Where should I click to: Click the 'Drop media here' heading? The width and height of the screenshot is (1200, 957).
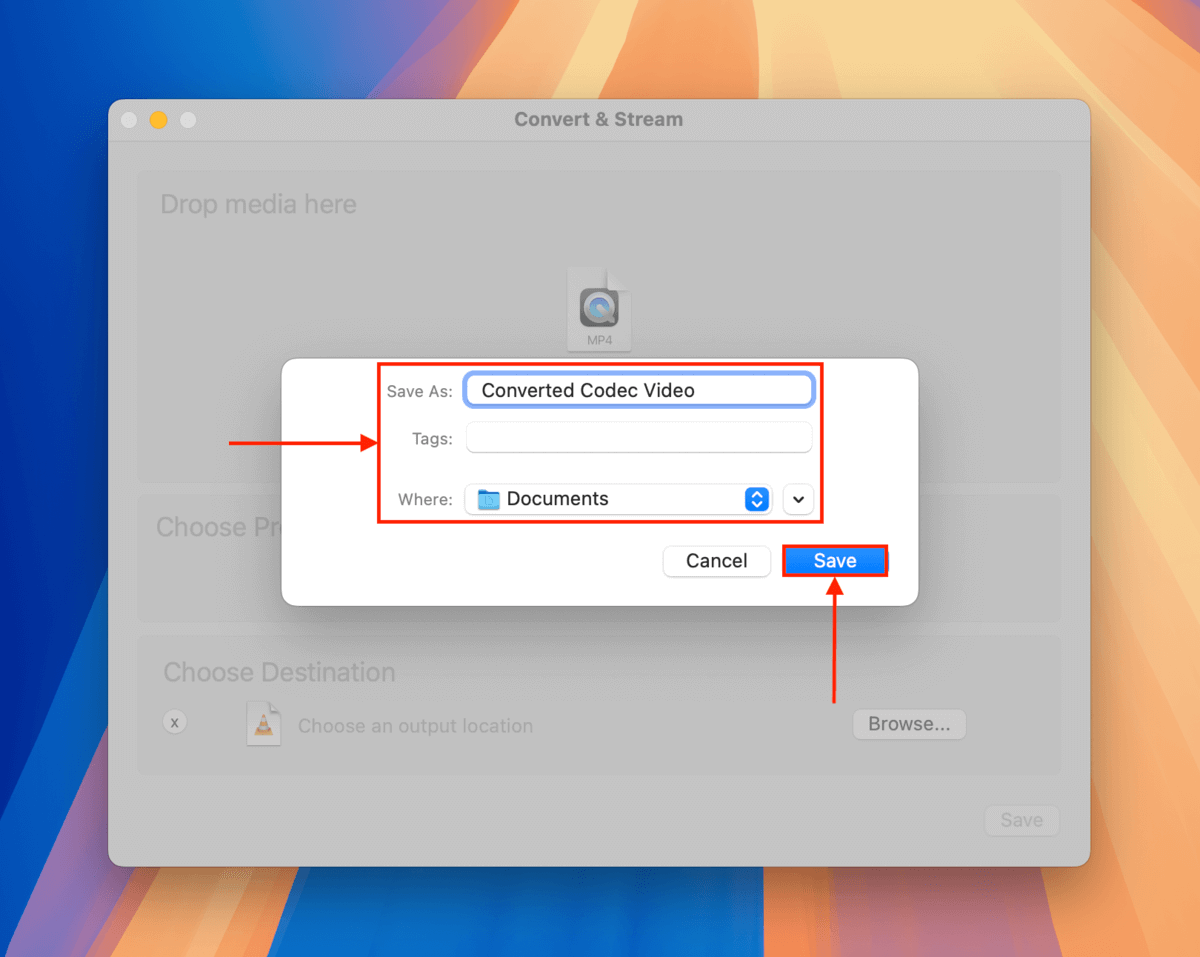point(258,204)
